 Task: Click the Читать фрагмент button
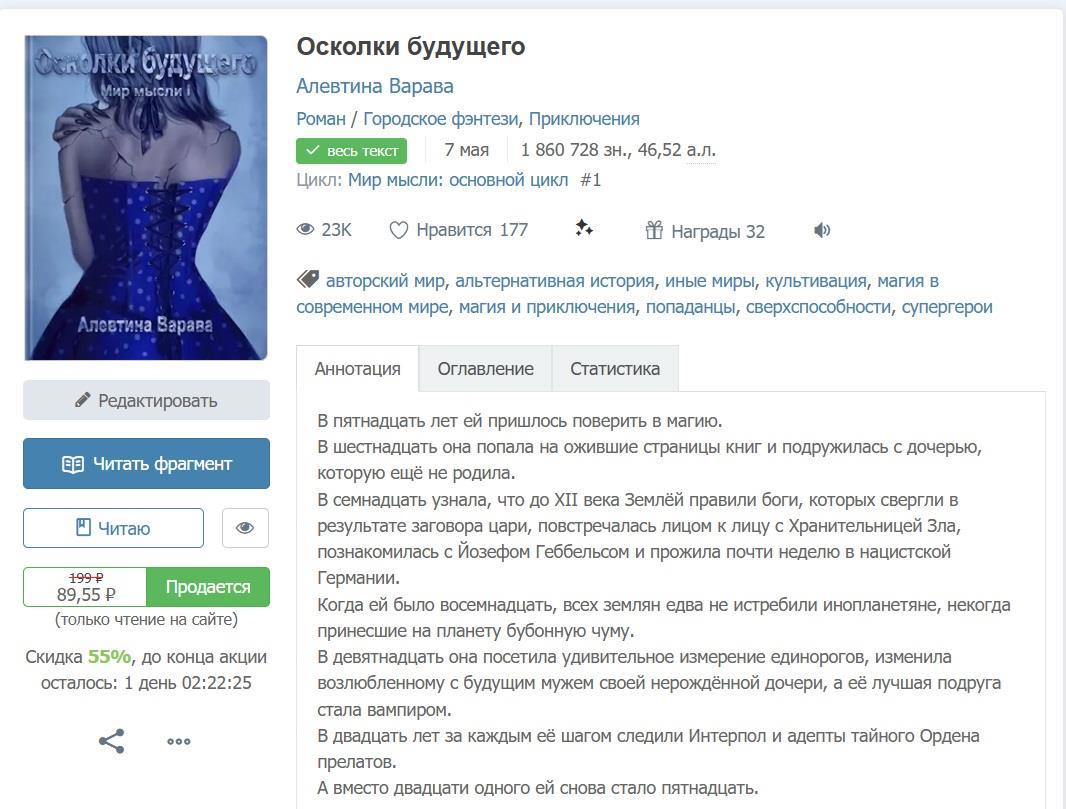click(146, 464)
